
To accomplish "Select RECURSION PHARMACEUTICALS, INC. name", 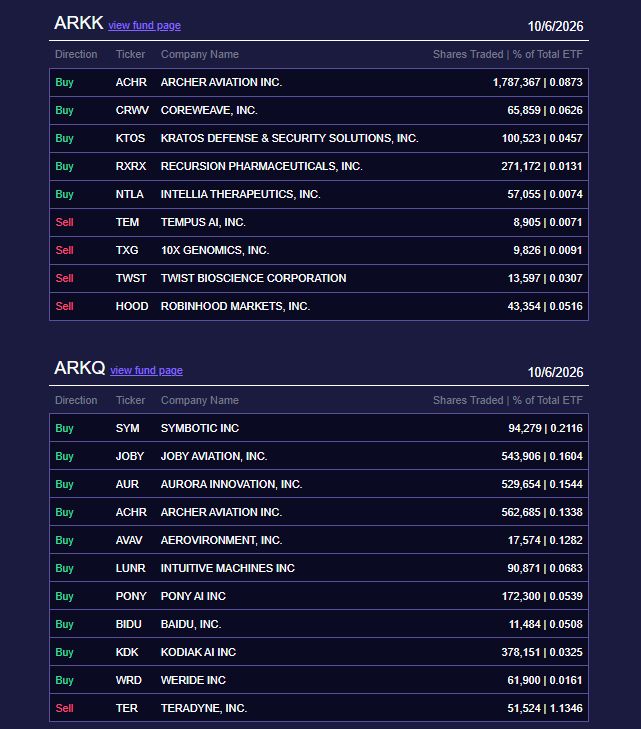I will (x=261, y=166).
